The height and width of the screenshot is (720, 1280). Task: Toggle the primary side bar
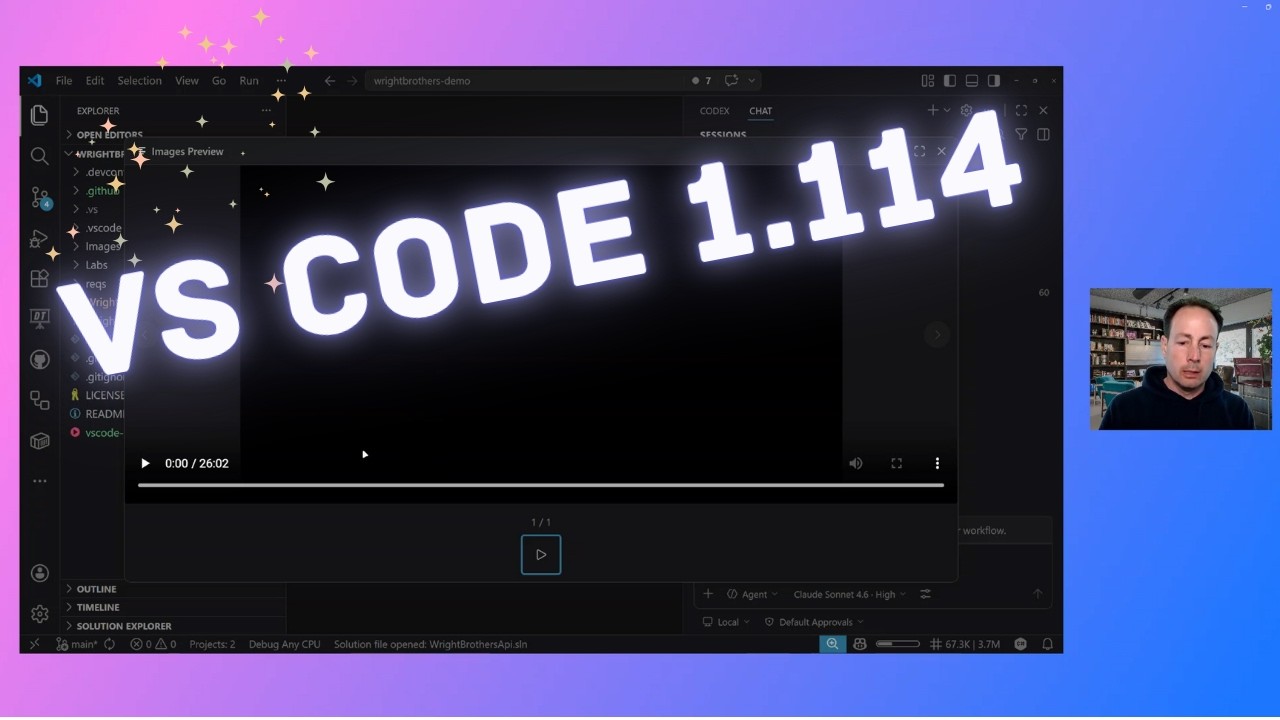(x=950, y=81)
